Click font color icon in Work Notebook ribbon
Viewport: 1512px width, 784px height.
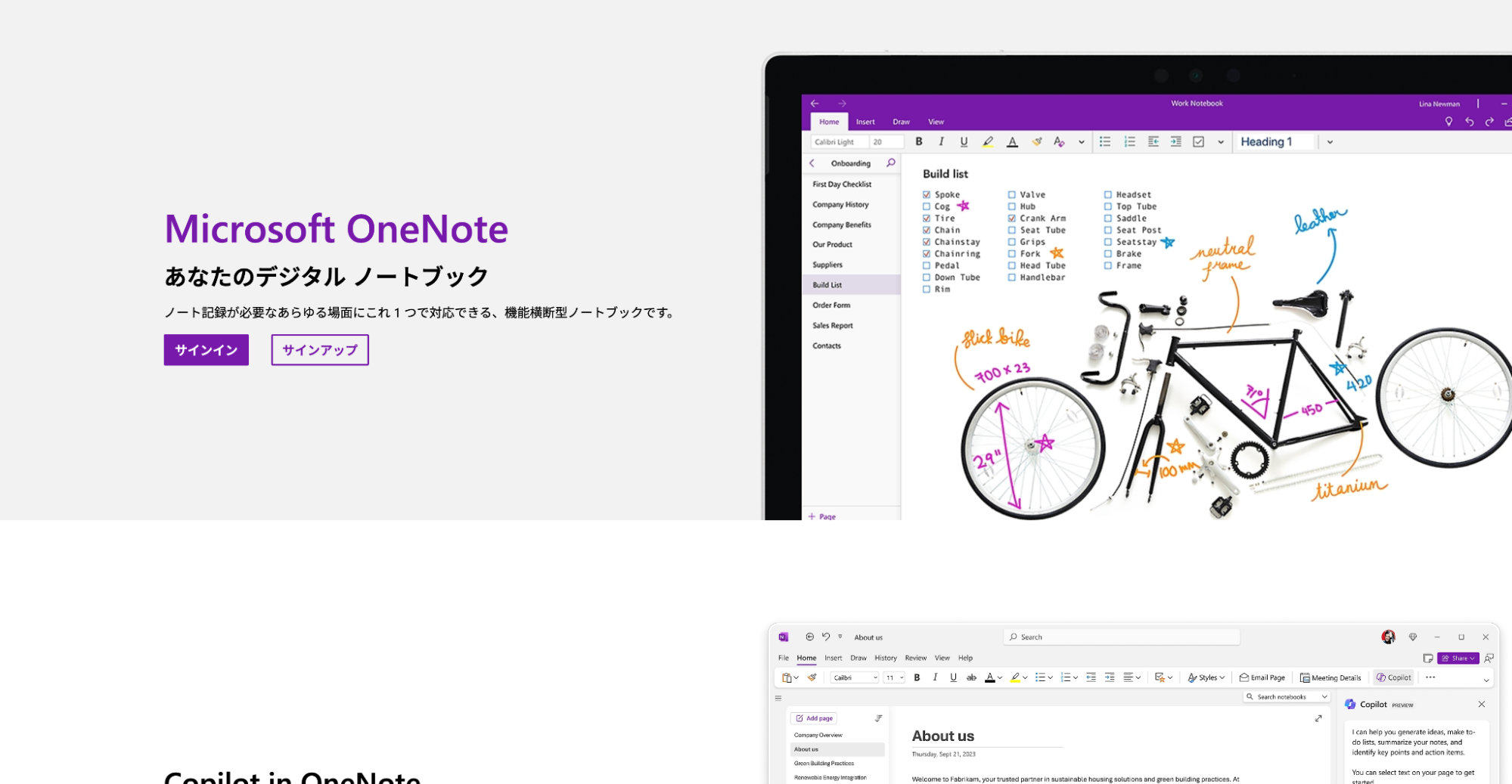coord(1012,141)
